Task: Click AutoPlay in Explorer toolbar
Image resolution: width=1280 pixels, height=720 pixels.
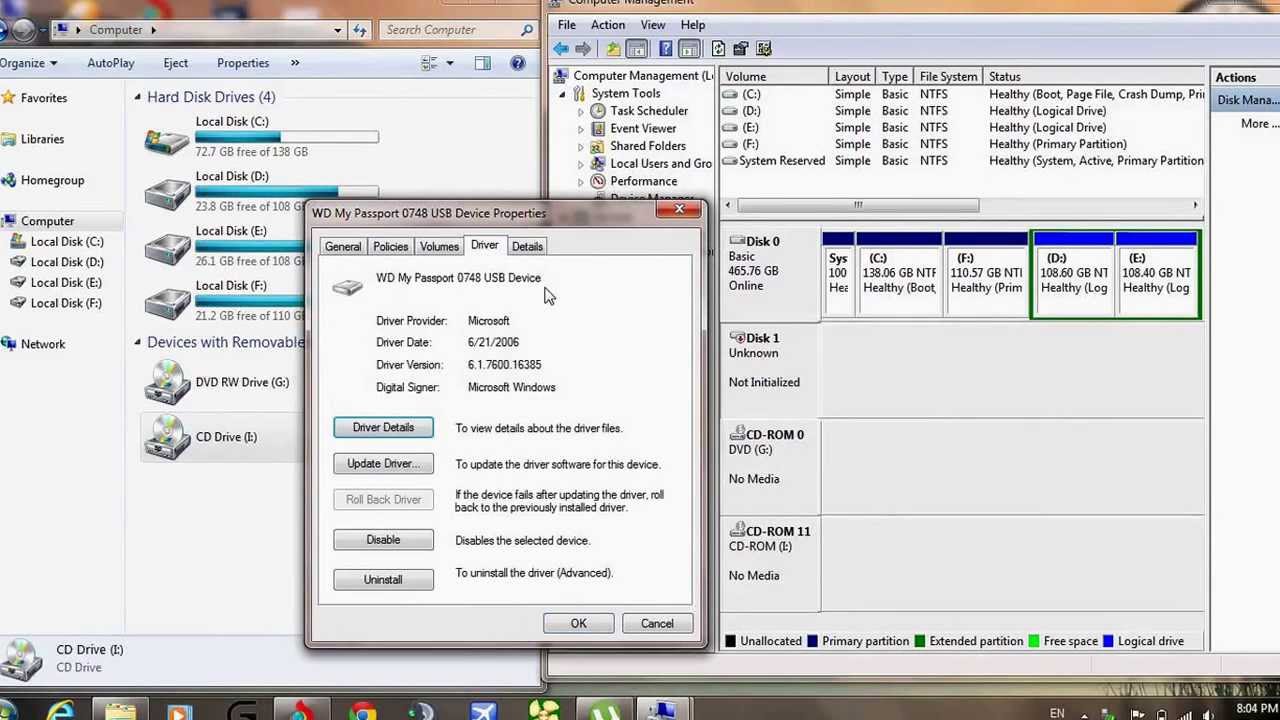Action: click(x=110, y=63)
